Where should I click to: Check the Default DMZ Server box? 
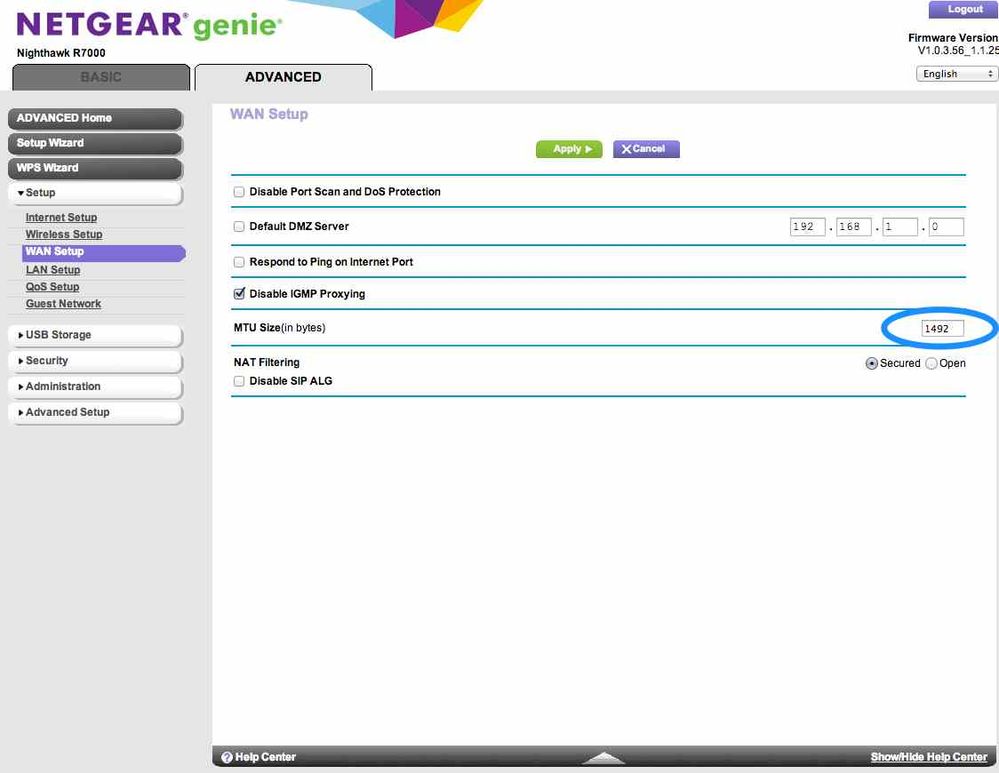(x=239, y=227)
